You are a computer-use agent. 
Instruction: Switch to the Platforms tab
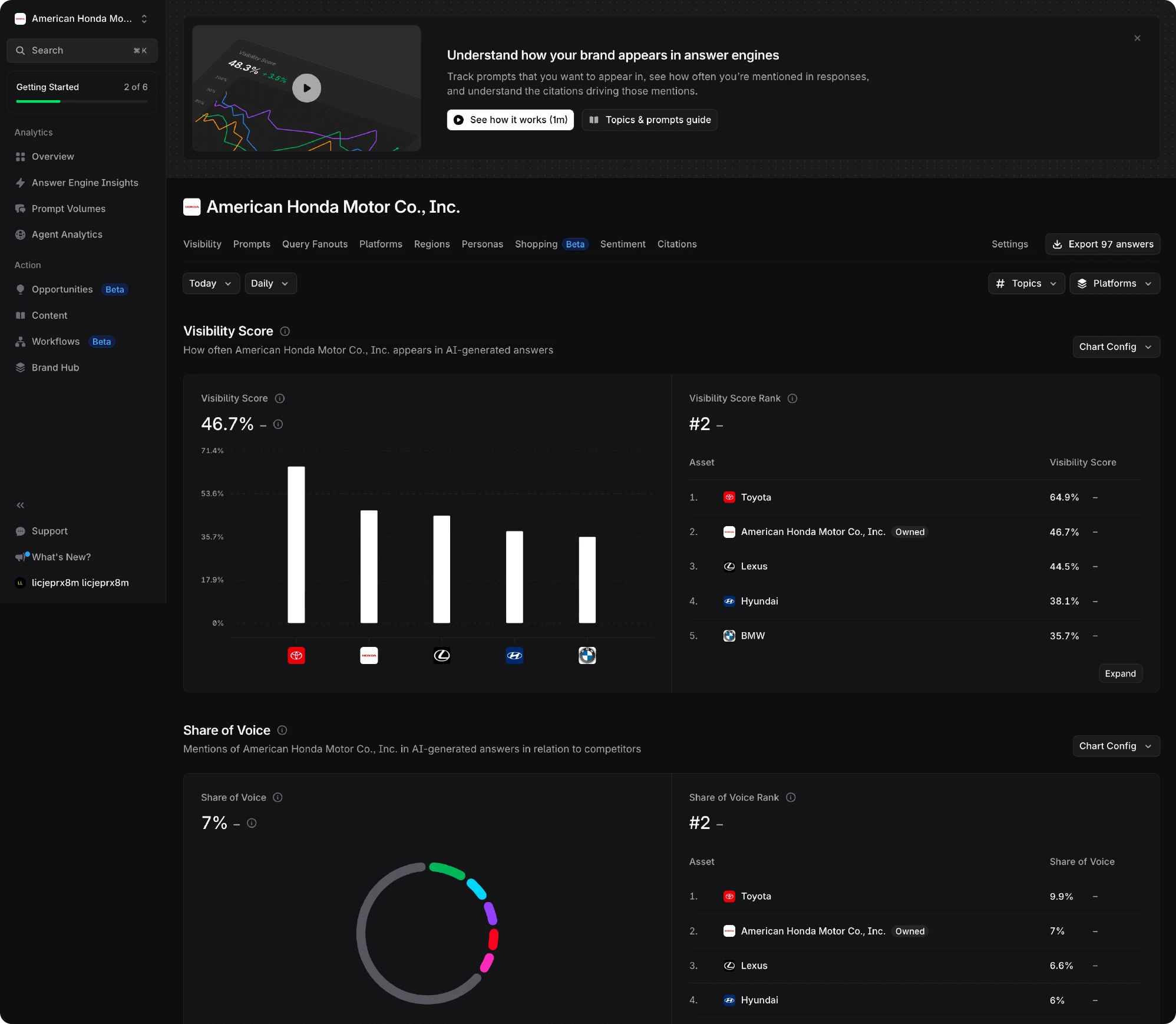pos(381,244)
